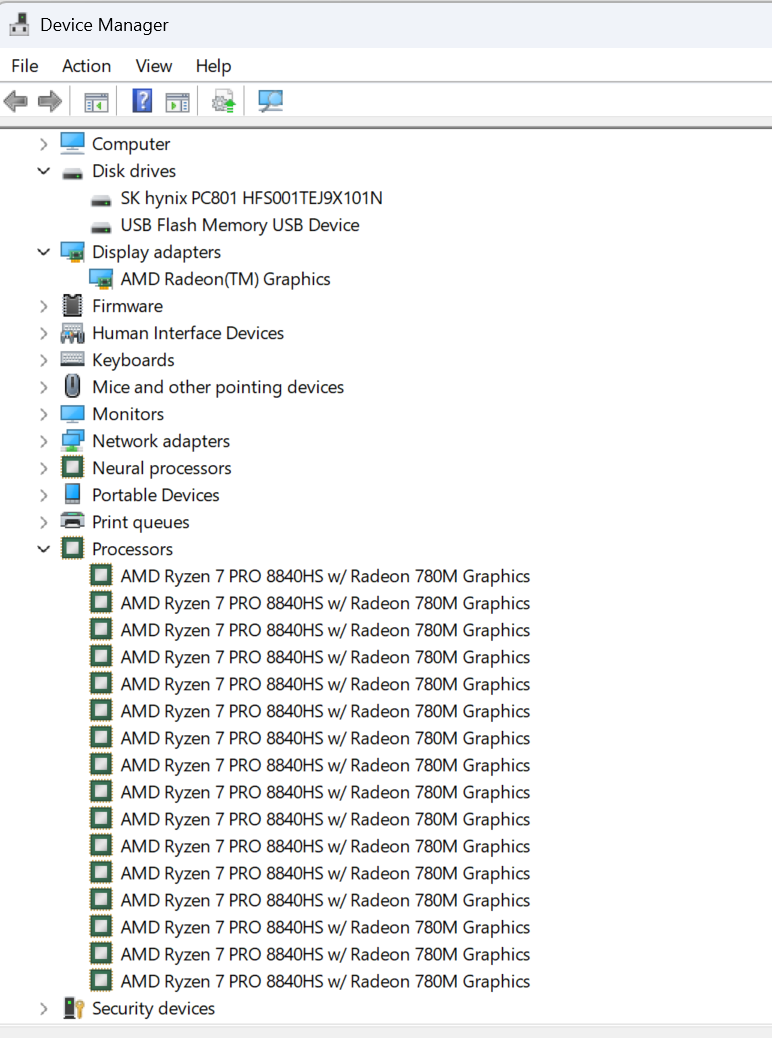
Task: Select the first AMD Ryzen 7 processor entry
Action: pyautogui.click(x=325, y=576)
